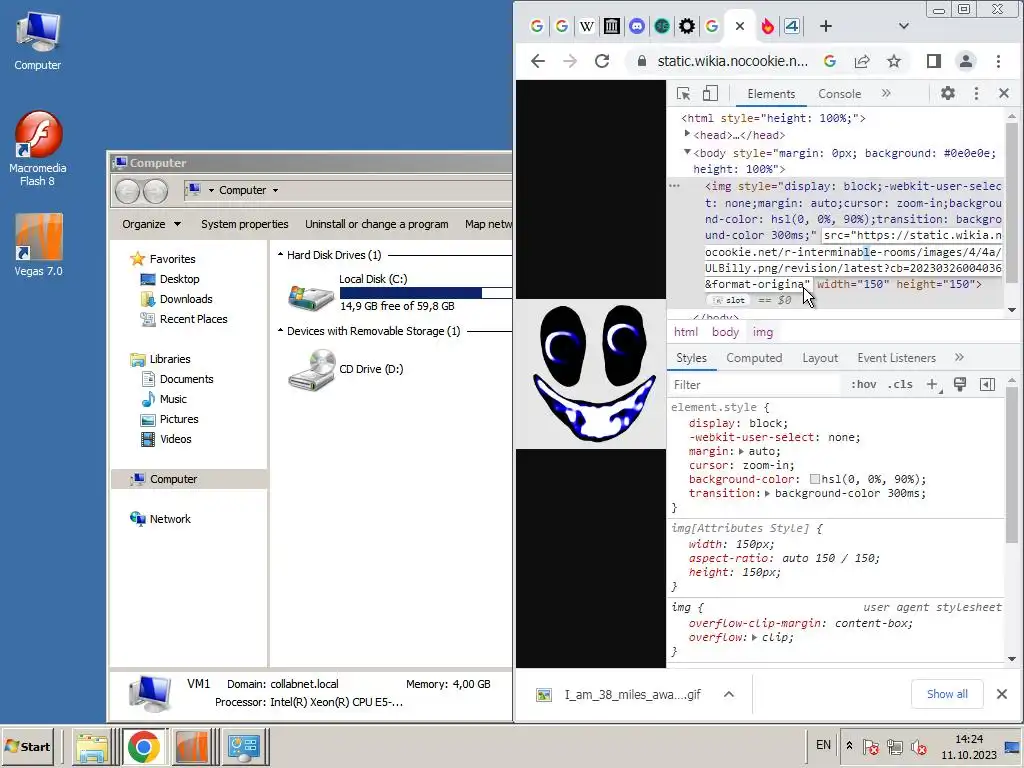The height and width of the screenshot is (768, 1024).
Task: Close the DevTools panel
Action: pos(1004,93)
